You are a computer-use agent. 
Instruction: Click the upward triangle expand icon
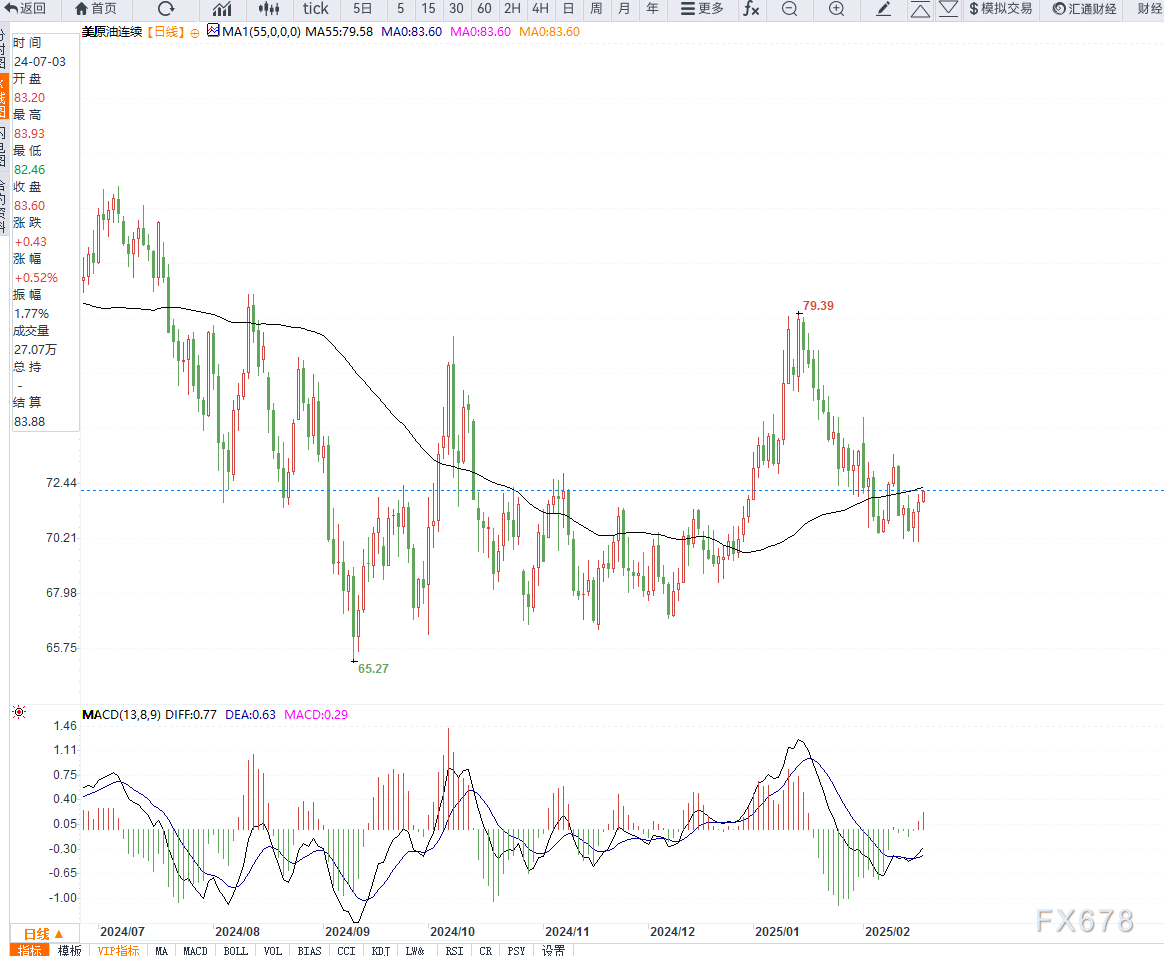pyautogui.click(x=920, y=9)
